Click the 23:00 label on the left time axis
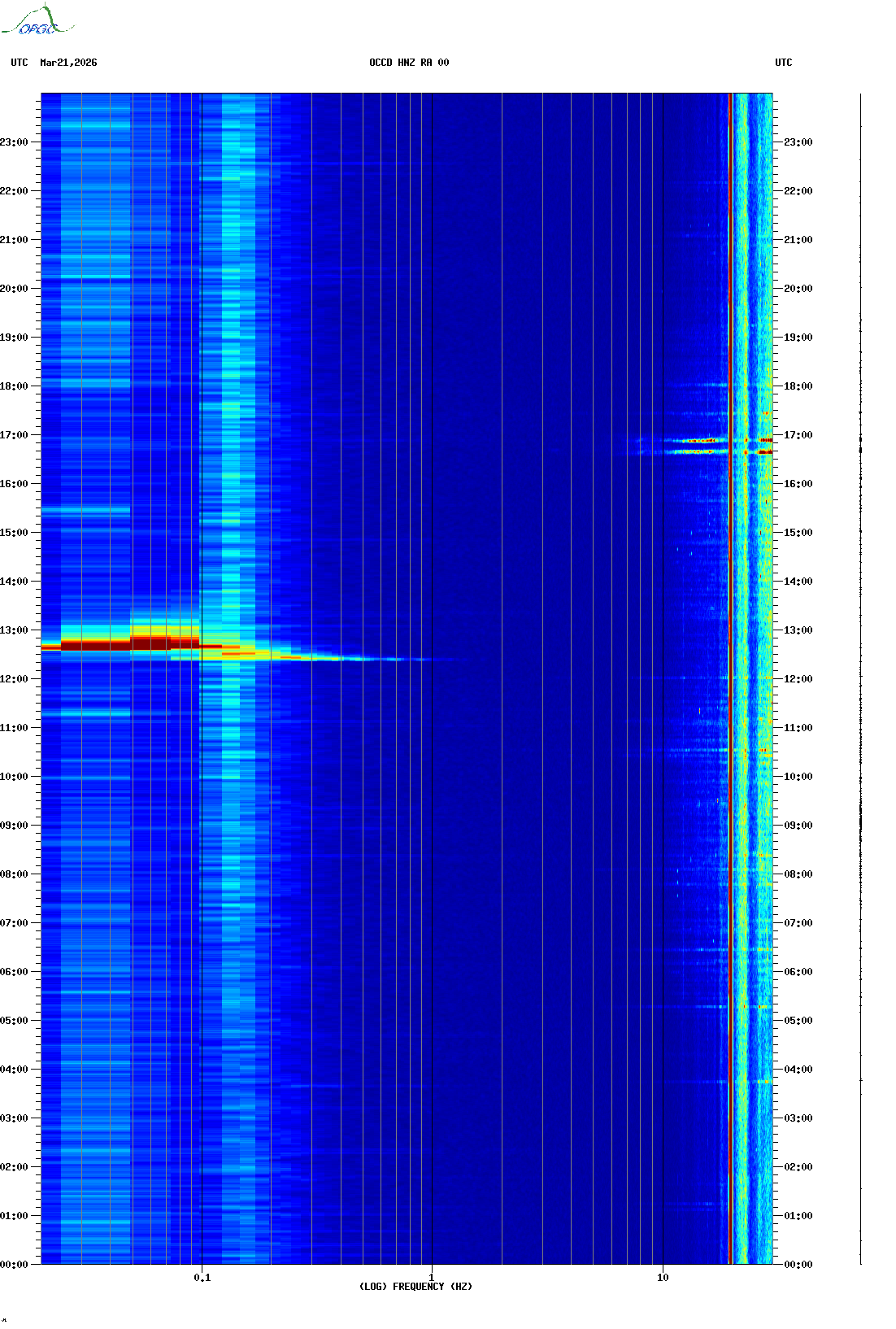The width and height of the screenshot is (896, 1329). click(x=14, y=142)
